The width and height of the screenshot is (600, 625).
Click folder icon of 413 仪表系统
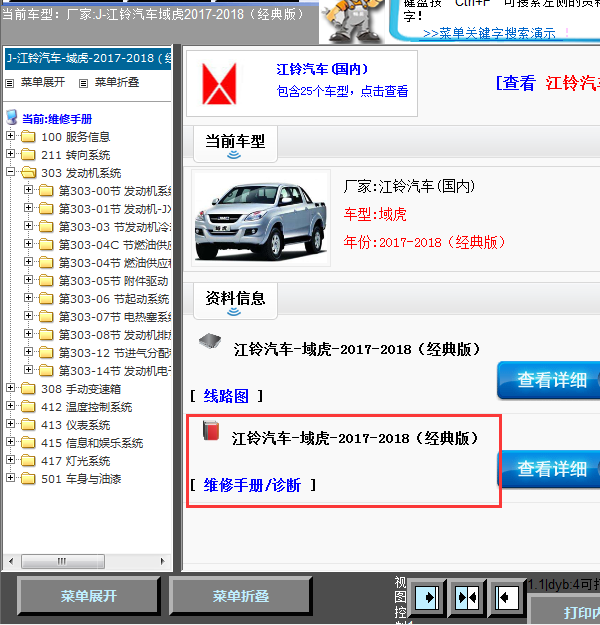(28, 425)
